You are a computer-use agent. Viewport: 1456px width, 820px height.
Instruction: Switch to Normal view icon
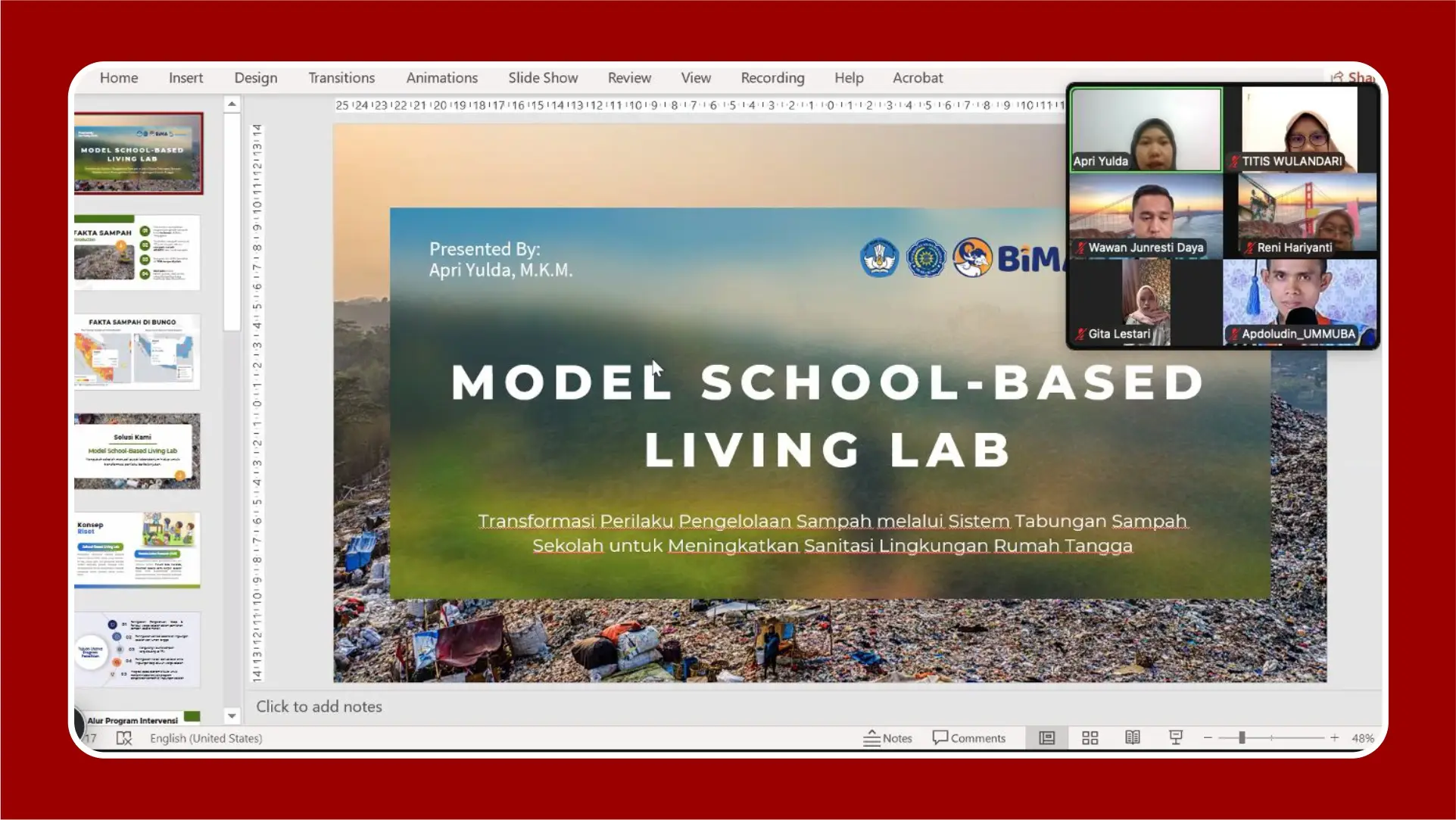coord(1046,738)
